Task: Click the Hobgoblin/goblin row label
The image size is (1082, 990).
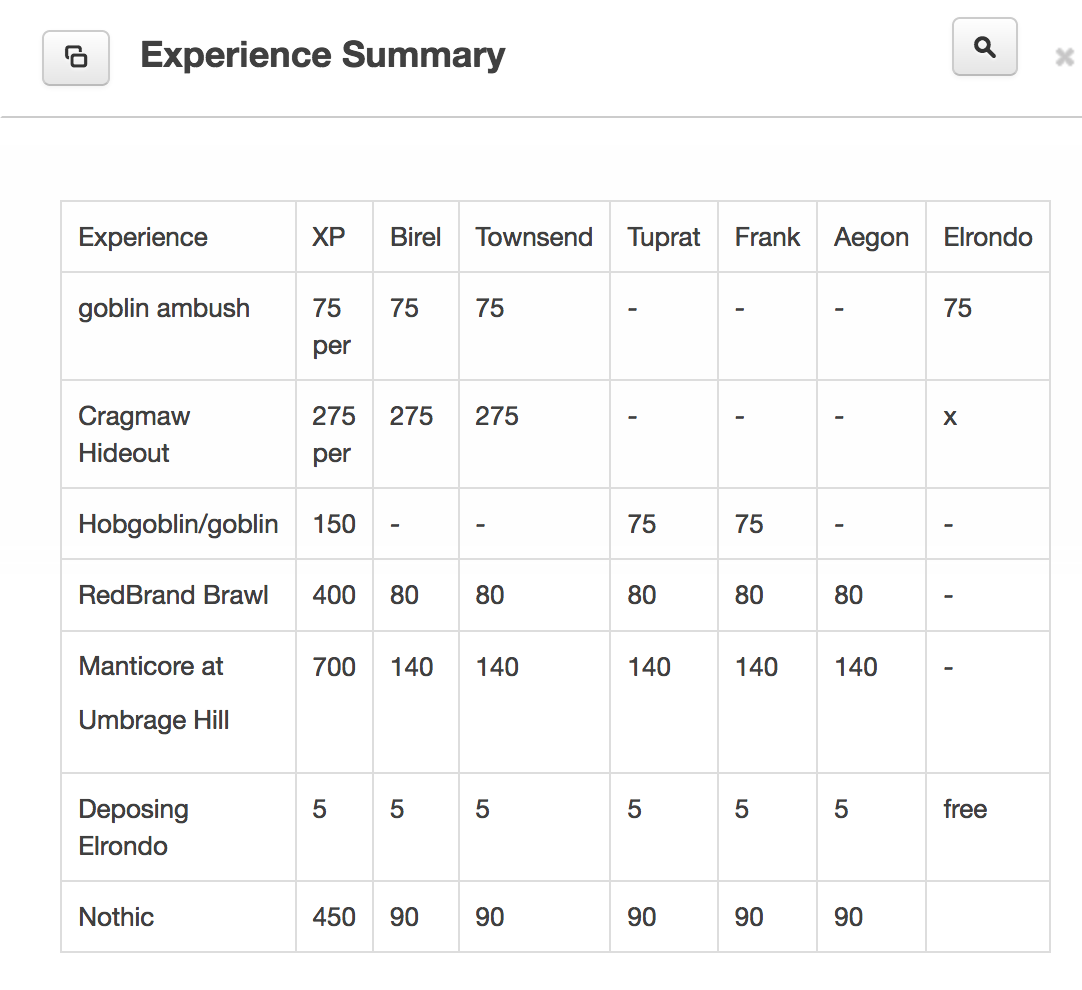Action: pos(178,524)
